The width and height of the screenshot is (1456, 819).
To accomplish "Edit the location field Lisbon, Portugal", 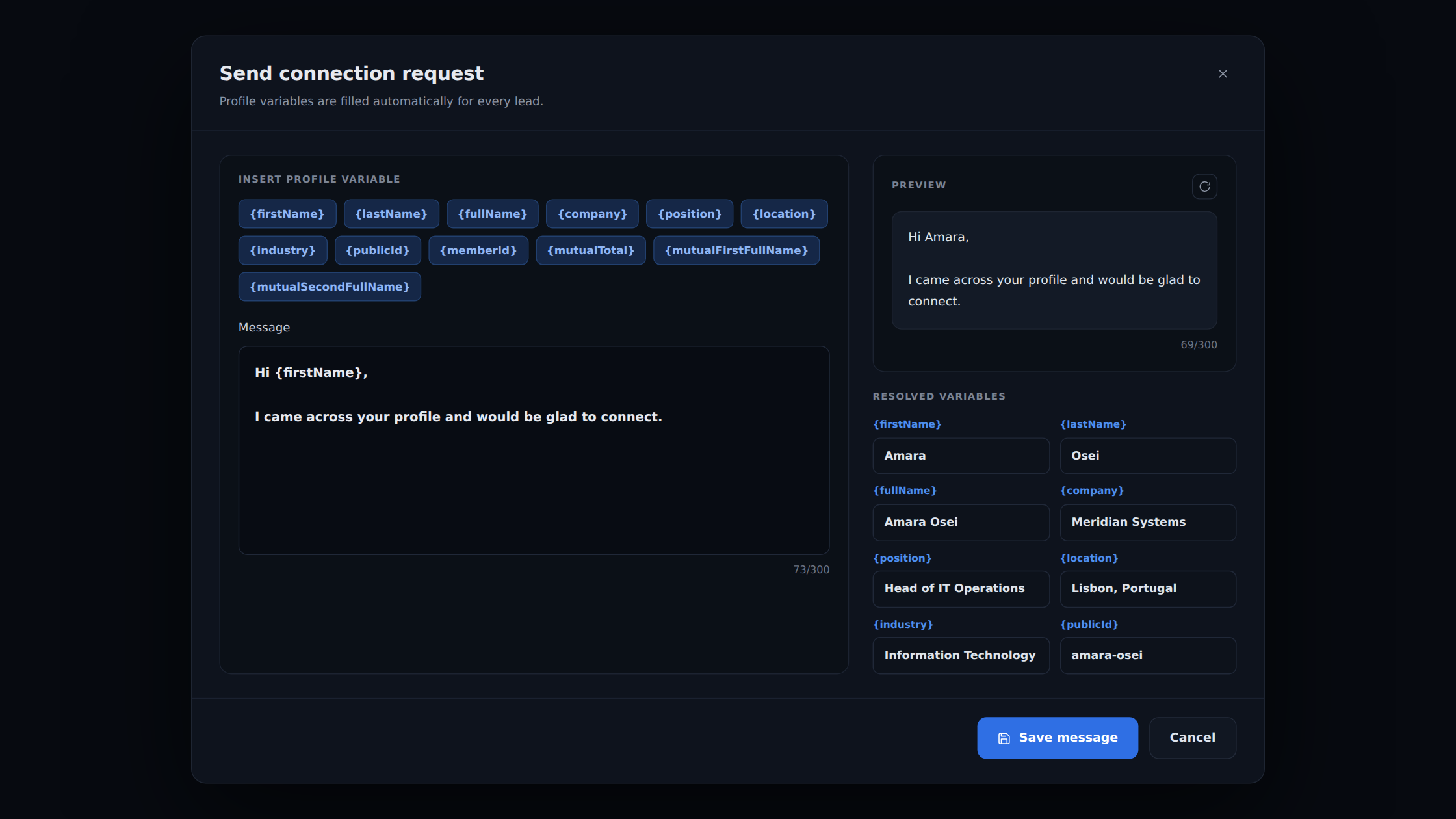I will click(x=1148, y=589).
